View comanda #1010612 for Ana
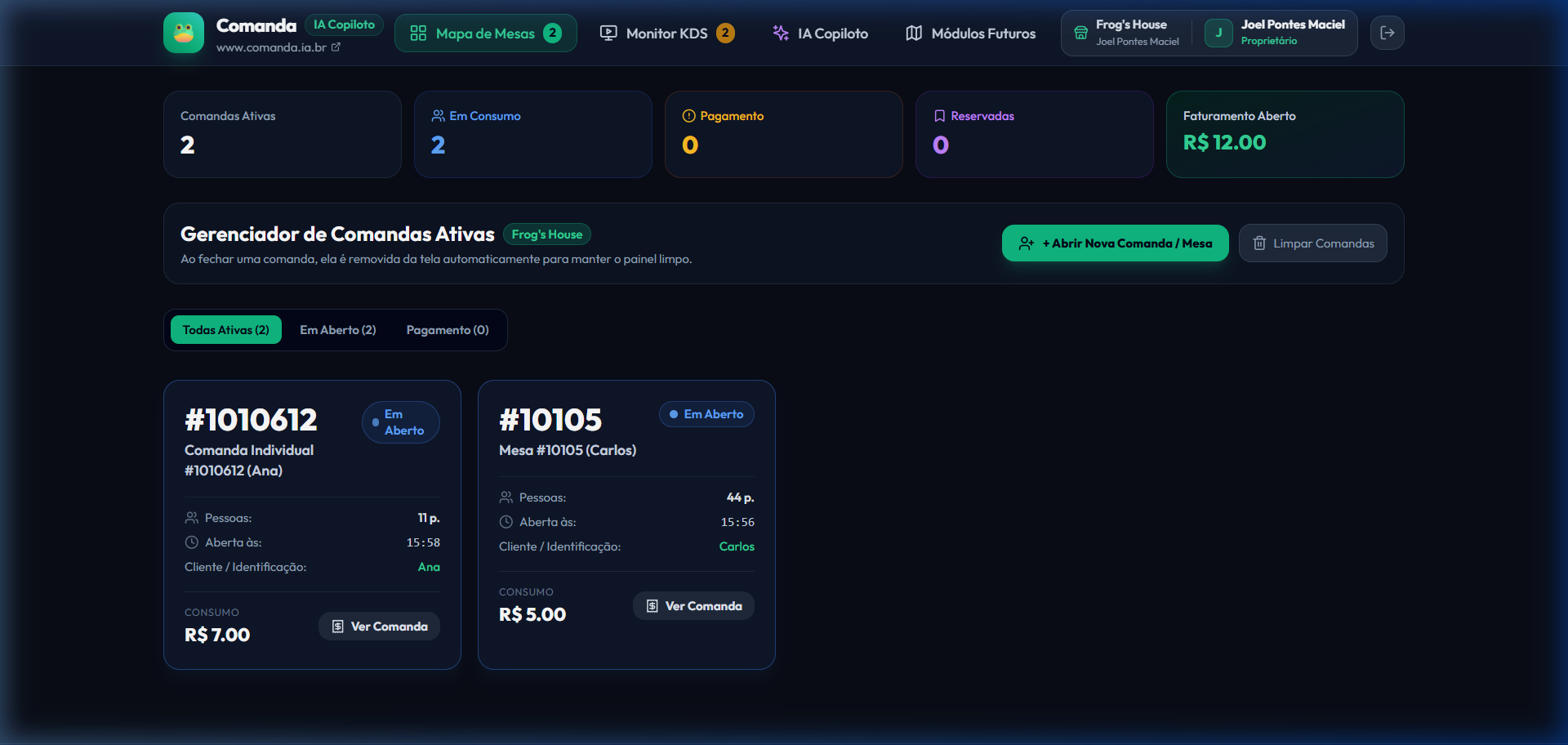The image size is (1568, 745). (x=380, y=627)
